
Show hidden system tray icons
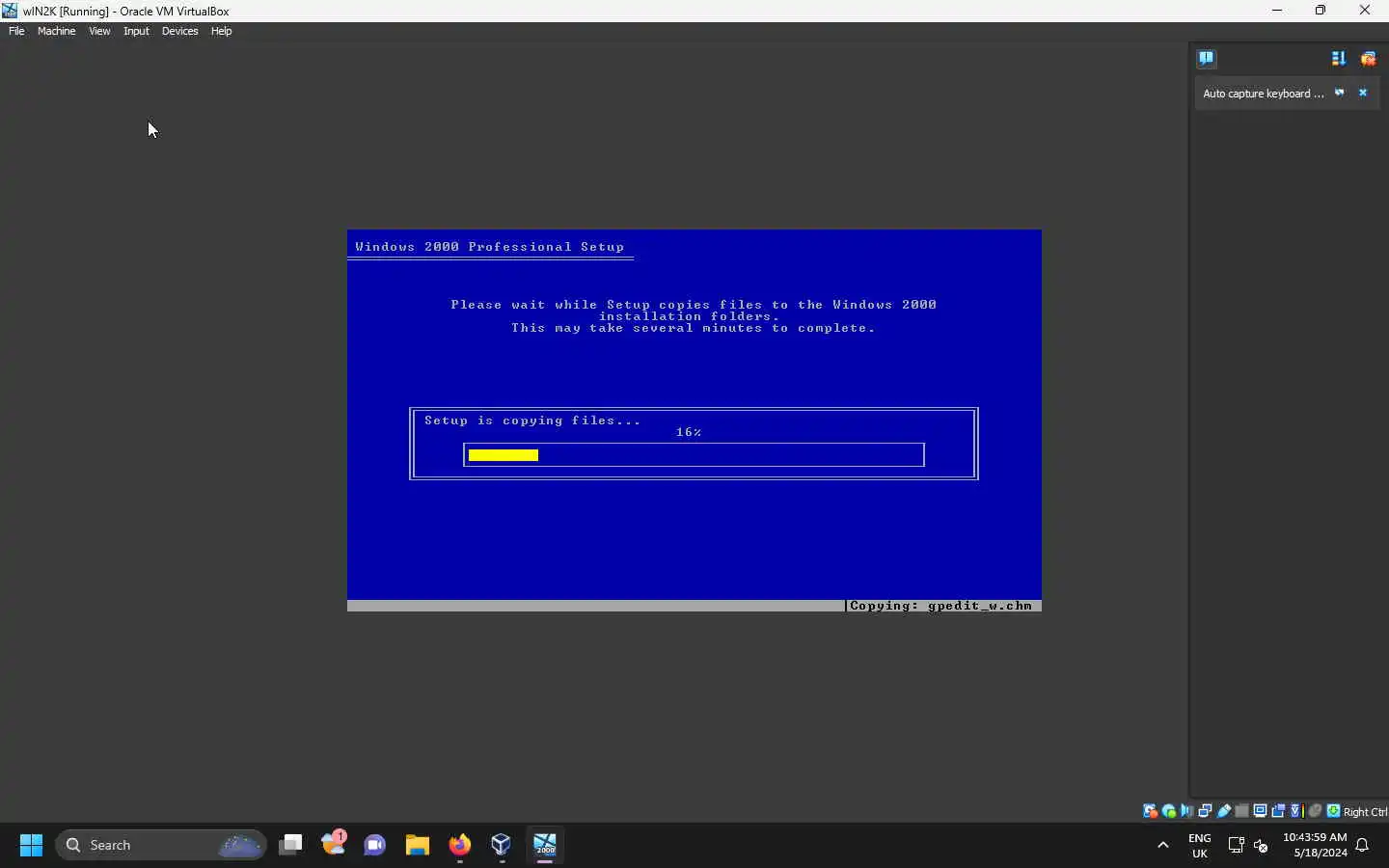(1163, 845)
